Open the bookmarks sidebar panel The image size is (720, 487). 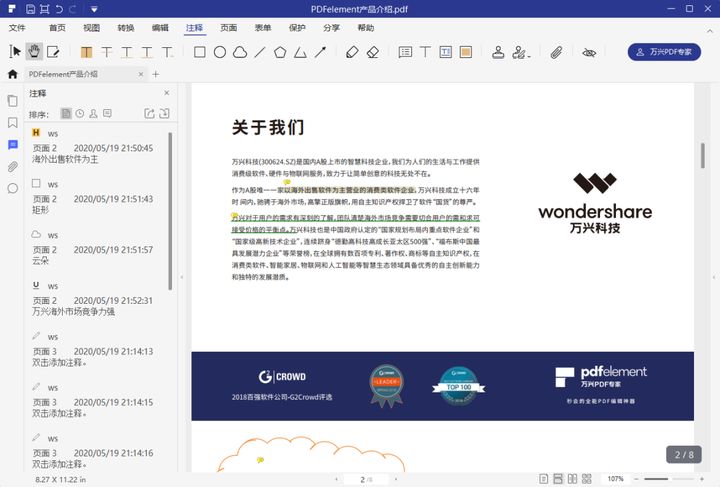click(13, 123)
